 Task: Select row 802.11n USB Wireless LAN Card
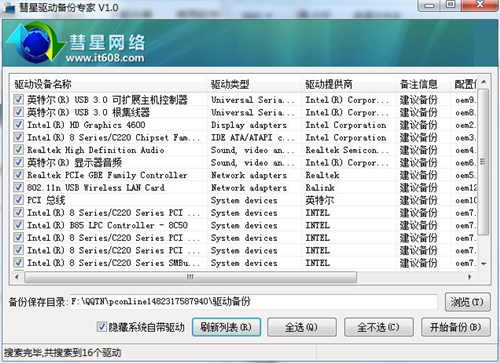point(245,187)
